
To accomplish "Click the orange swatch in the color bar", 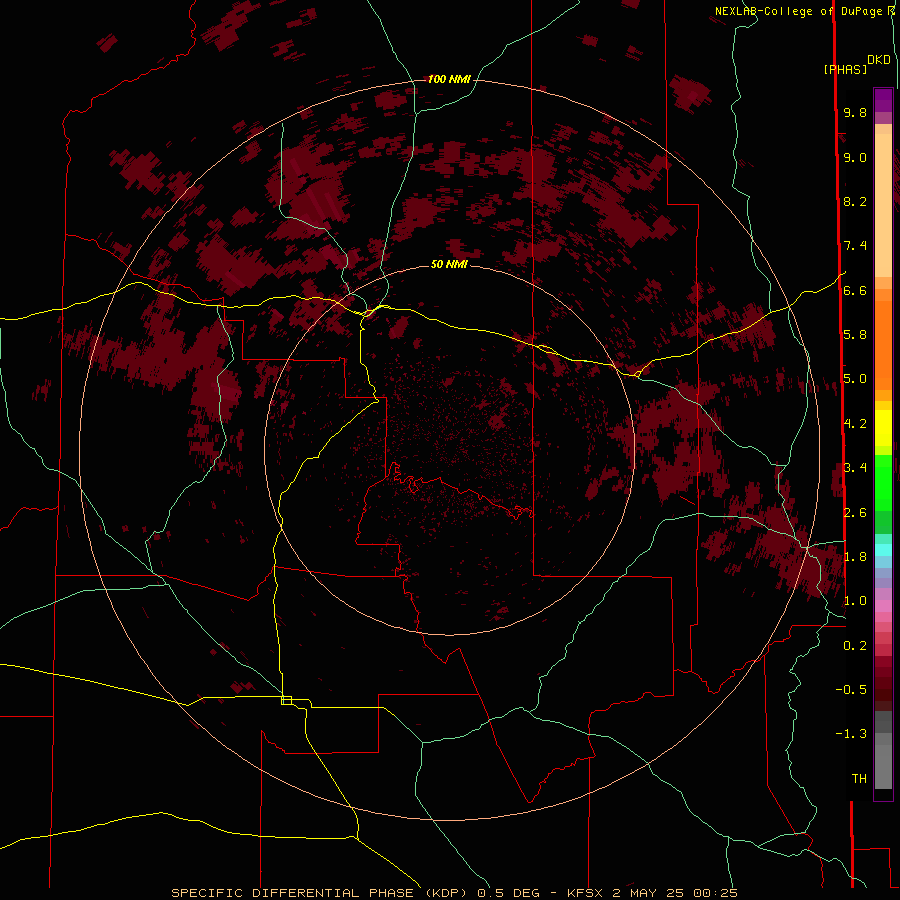I will pyautogui.click(x=883, y=344).
